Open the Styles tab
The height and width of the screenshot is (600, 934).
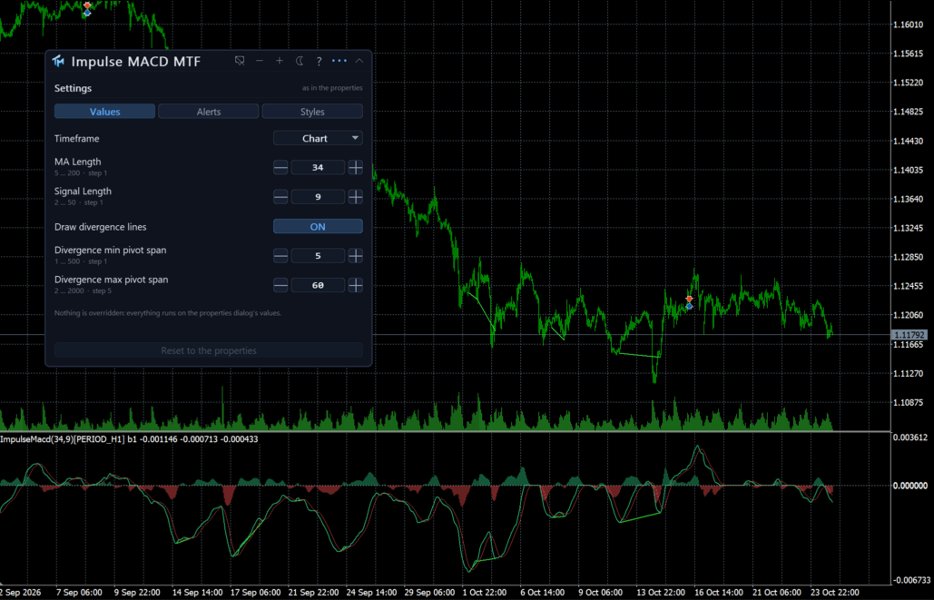pyautogui.click(x=312, y=111)
